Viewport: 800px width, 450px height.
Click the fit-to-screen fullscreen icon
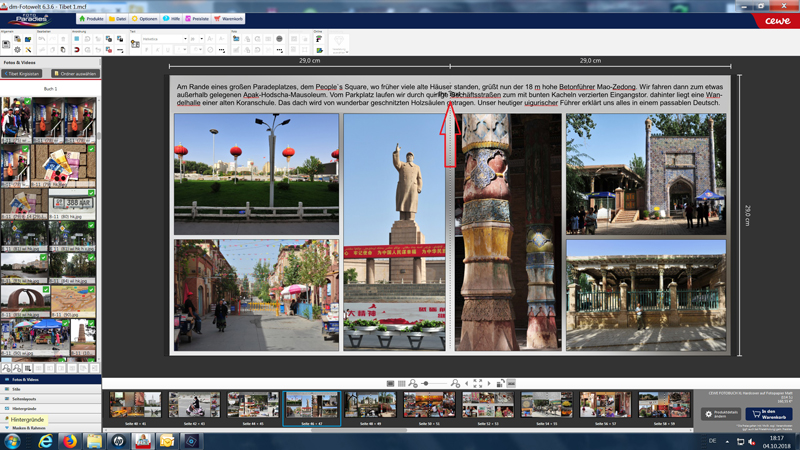click(477, 383)
